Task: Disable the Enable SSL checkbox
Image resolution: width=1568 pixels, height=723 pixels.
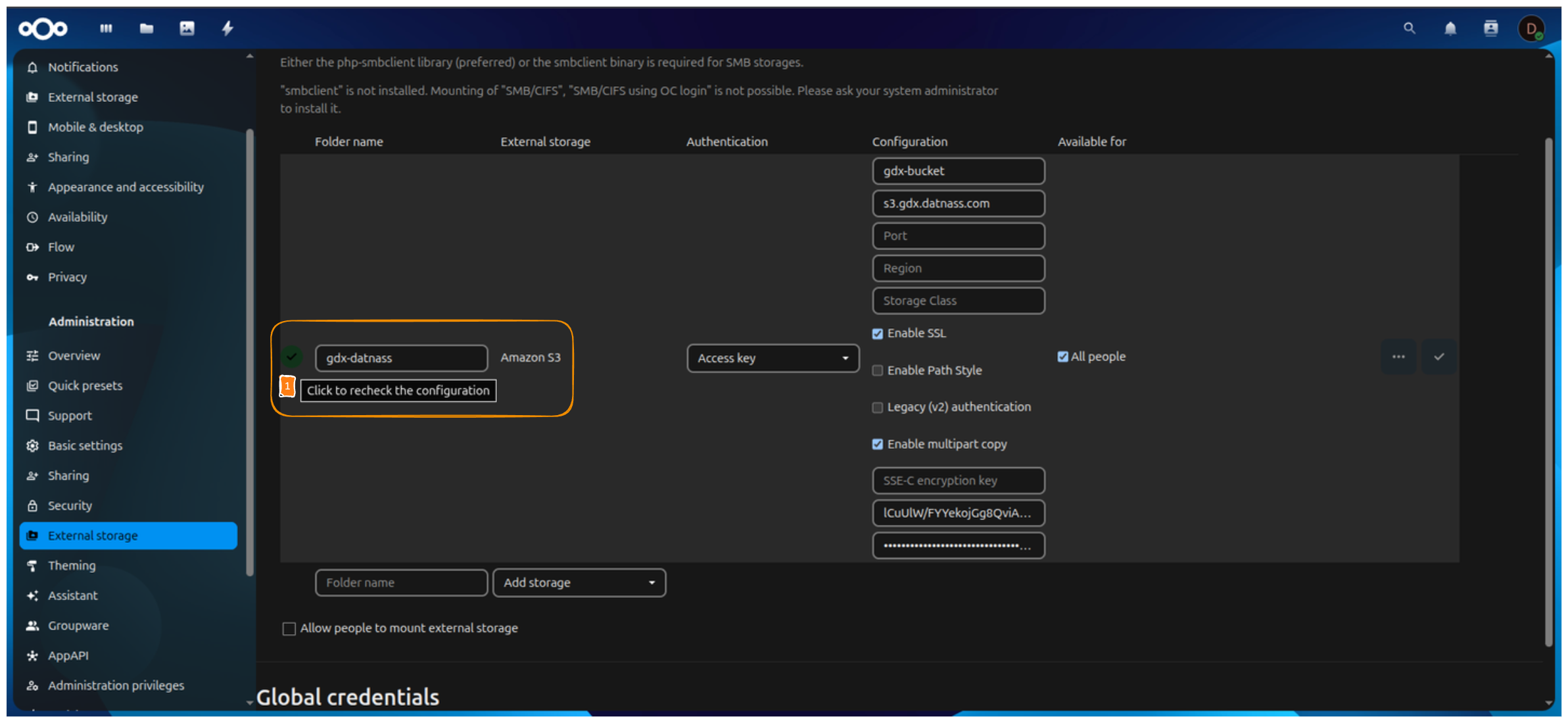Action: coord(878,334)
